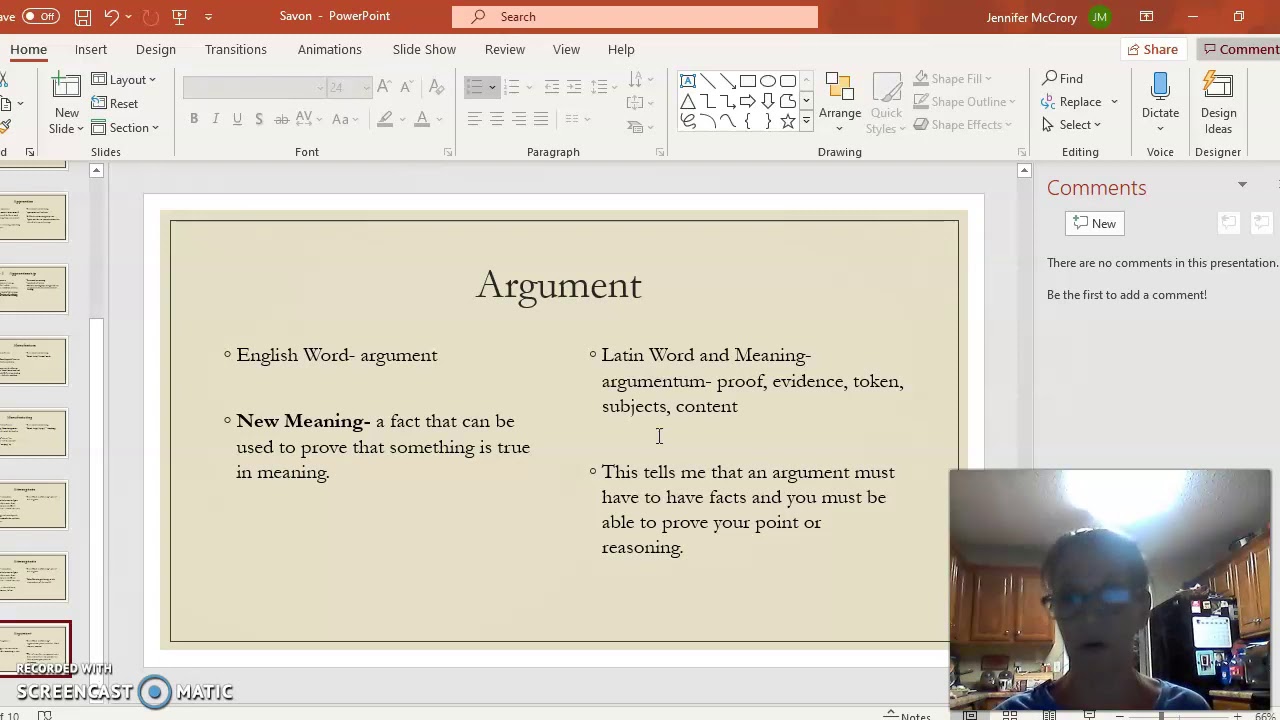The image size is (1280, 720).
Task: Click the Save icon in quick access toolbar
Action: (83, 17)
